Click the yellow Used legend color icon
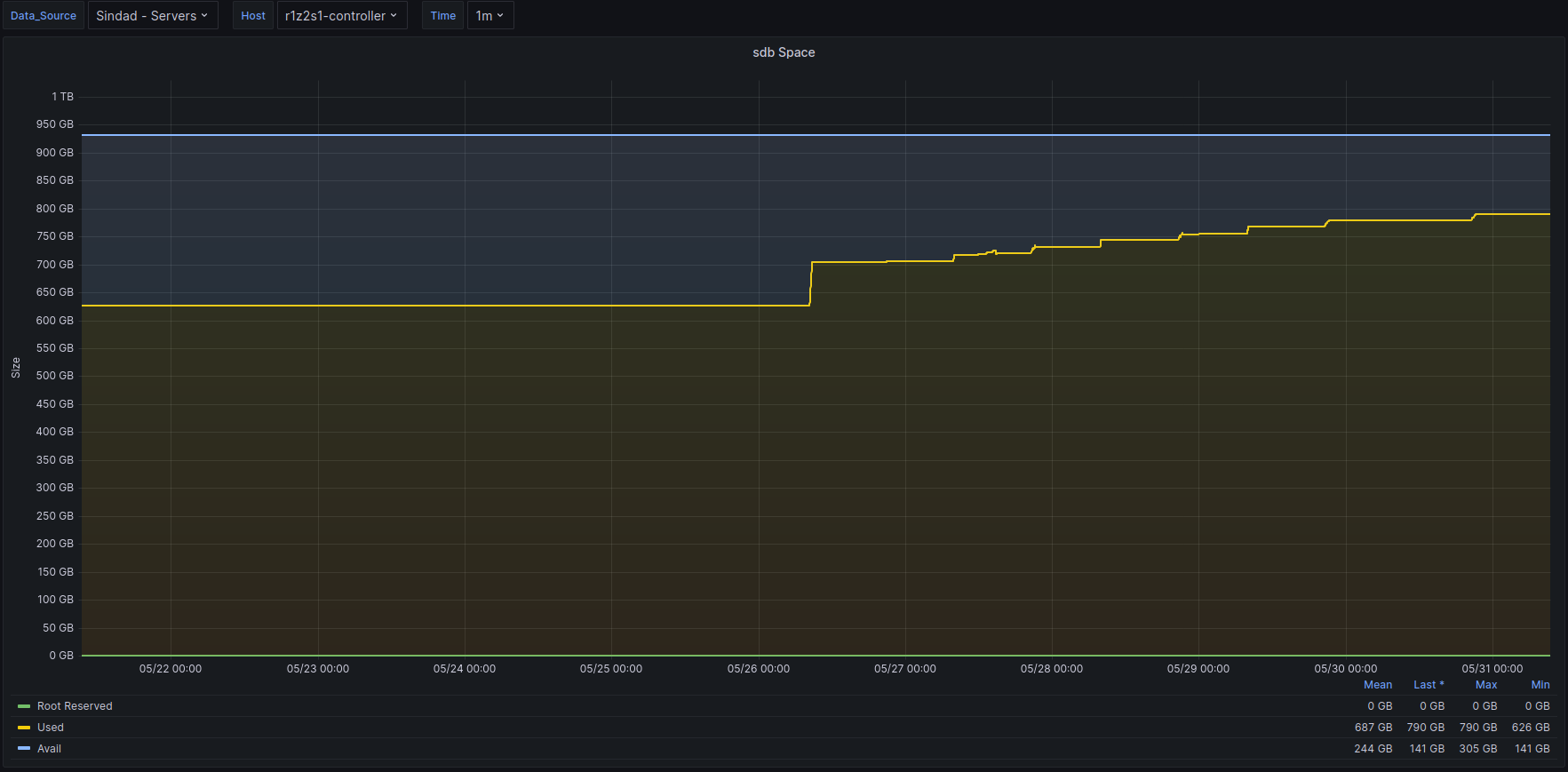The height and width of the screenshot is (772, 1568). tap(24, 728)
